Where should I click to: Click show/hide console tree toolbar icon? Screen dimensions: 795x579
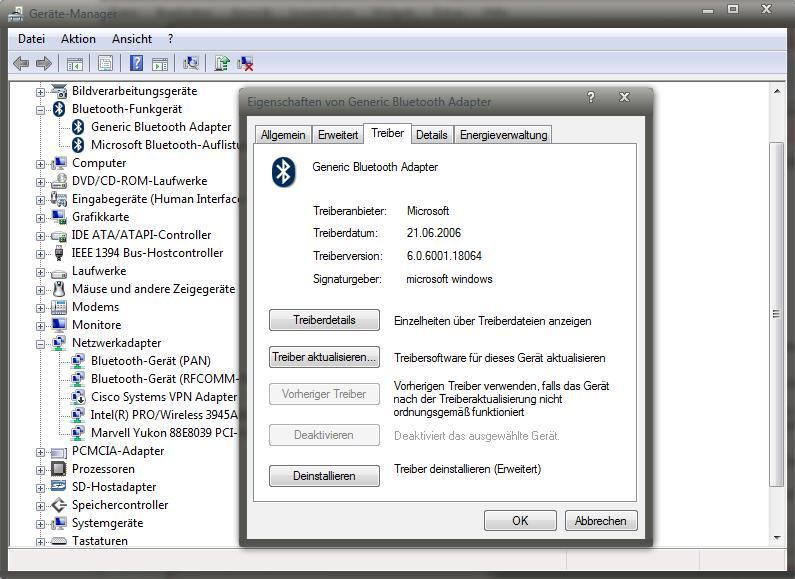(x=75, y=64)
